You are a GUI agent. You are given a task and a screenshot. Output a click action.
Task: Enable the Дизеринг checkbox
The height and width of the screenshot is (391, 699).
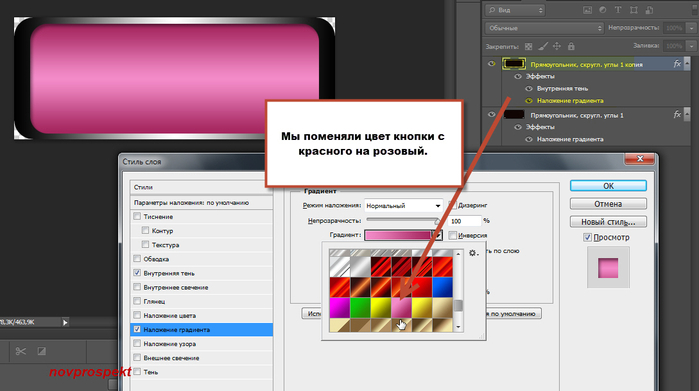tap(452, 205)
